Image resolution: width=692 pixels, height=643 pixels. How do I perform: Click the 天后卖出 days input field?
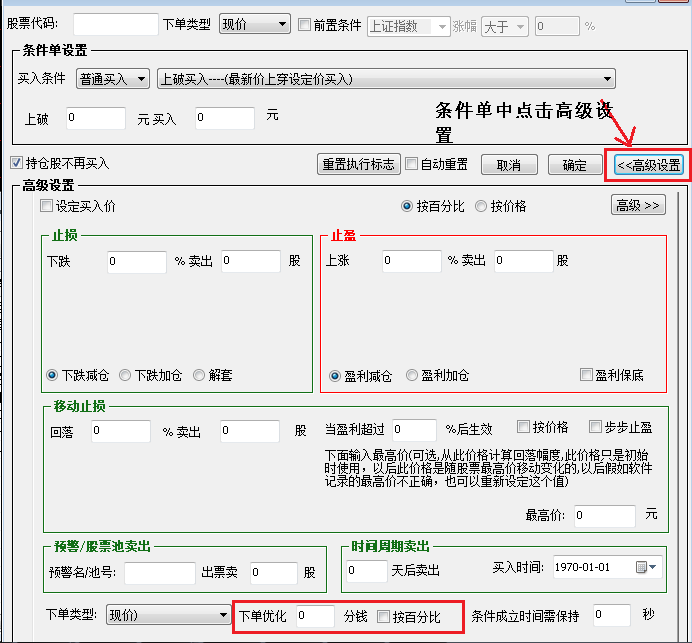coord(367,572)
